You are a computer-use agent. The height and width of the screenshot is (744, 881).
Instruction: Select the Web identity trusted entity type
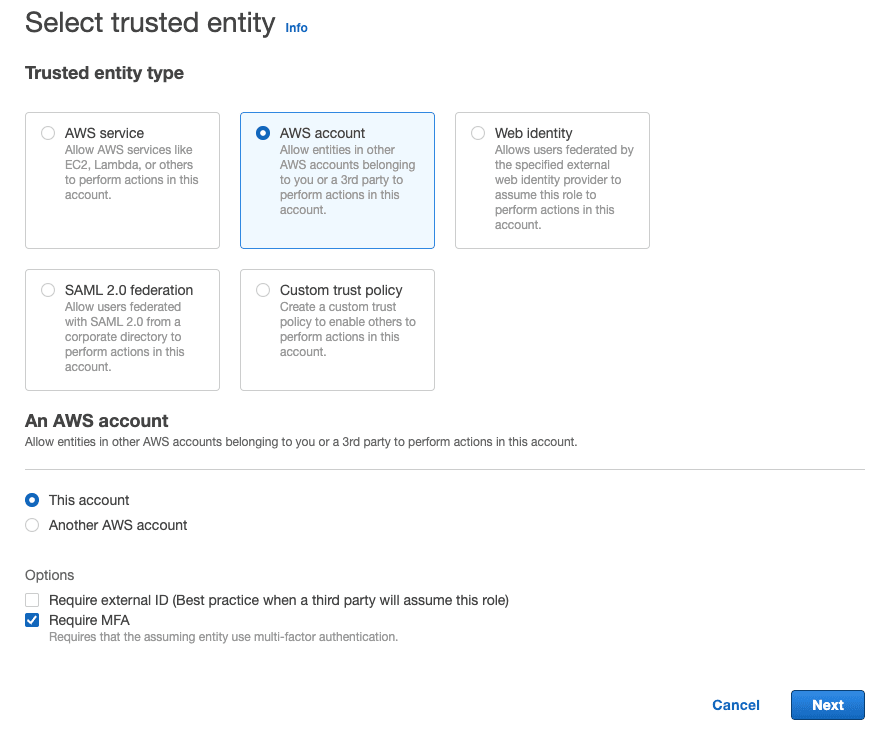477,132
